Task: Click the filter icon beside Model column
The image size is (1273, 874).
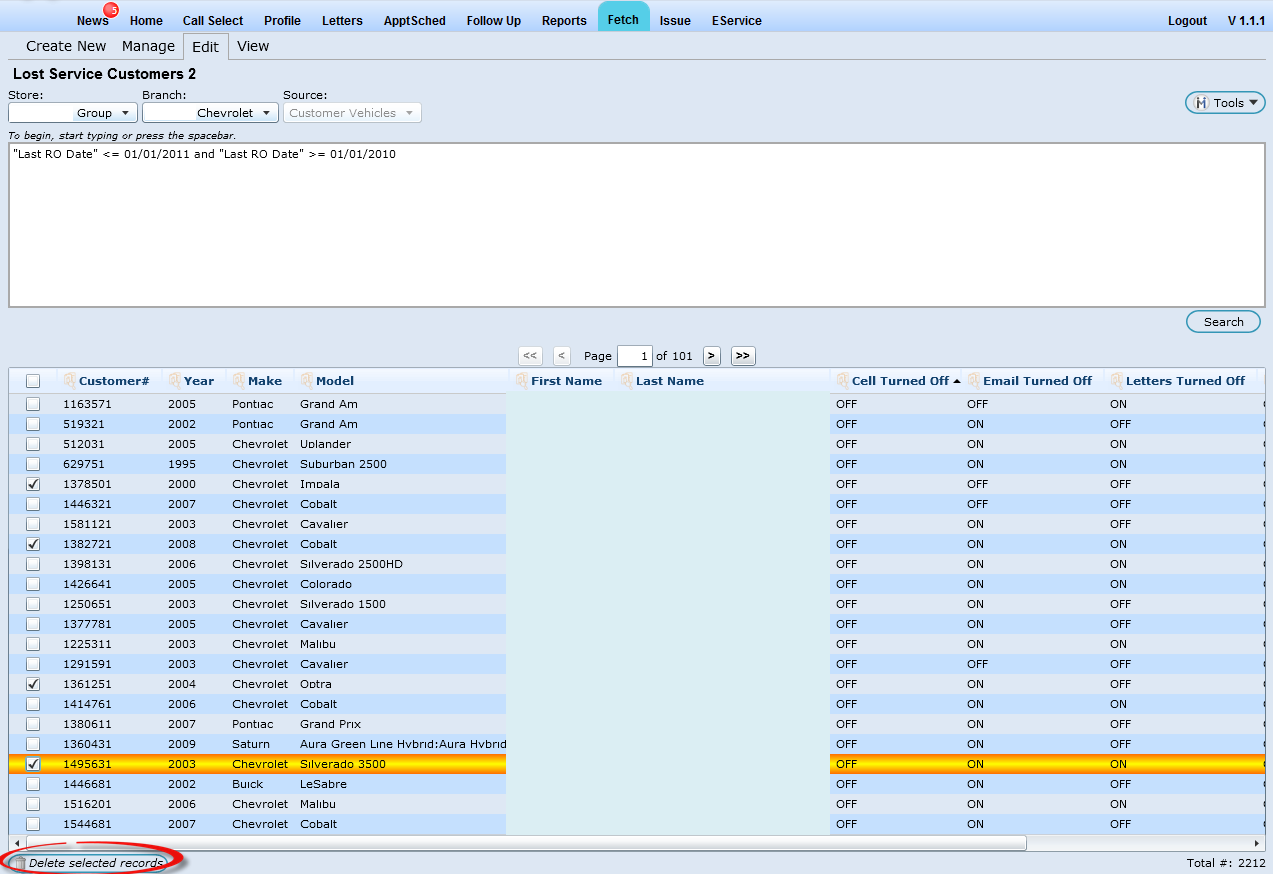Action: click(307, 381)
